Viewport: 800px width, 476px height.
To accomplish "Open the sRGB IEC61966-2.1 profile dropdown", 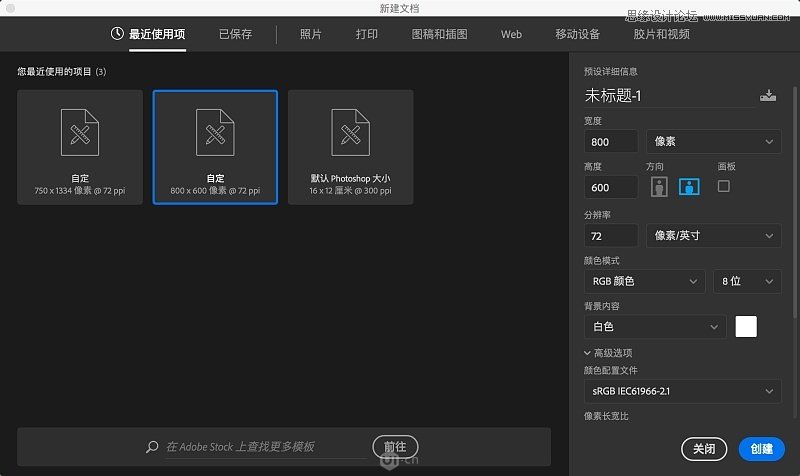I will [682, 391].
